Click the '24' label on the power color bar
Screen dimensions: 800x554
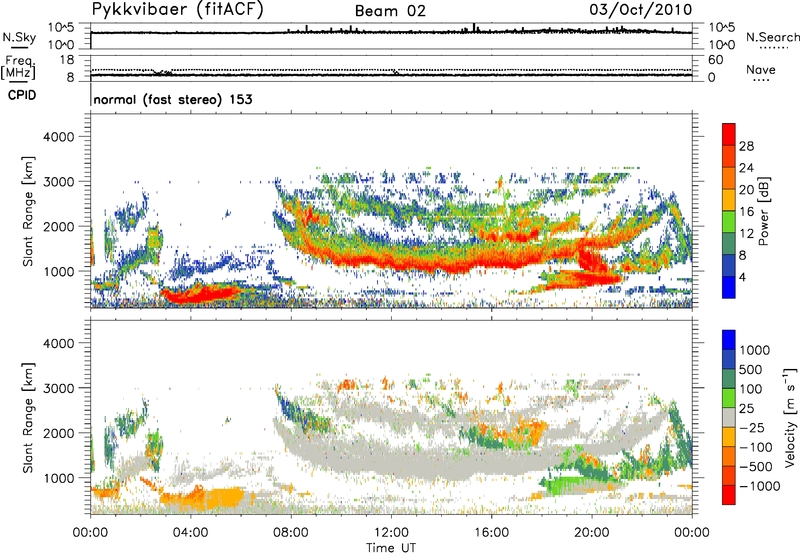(746, 168)
